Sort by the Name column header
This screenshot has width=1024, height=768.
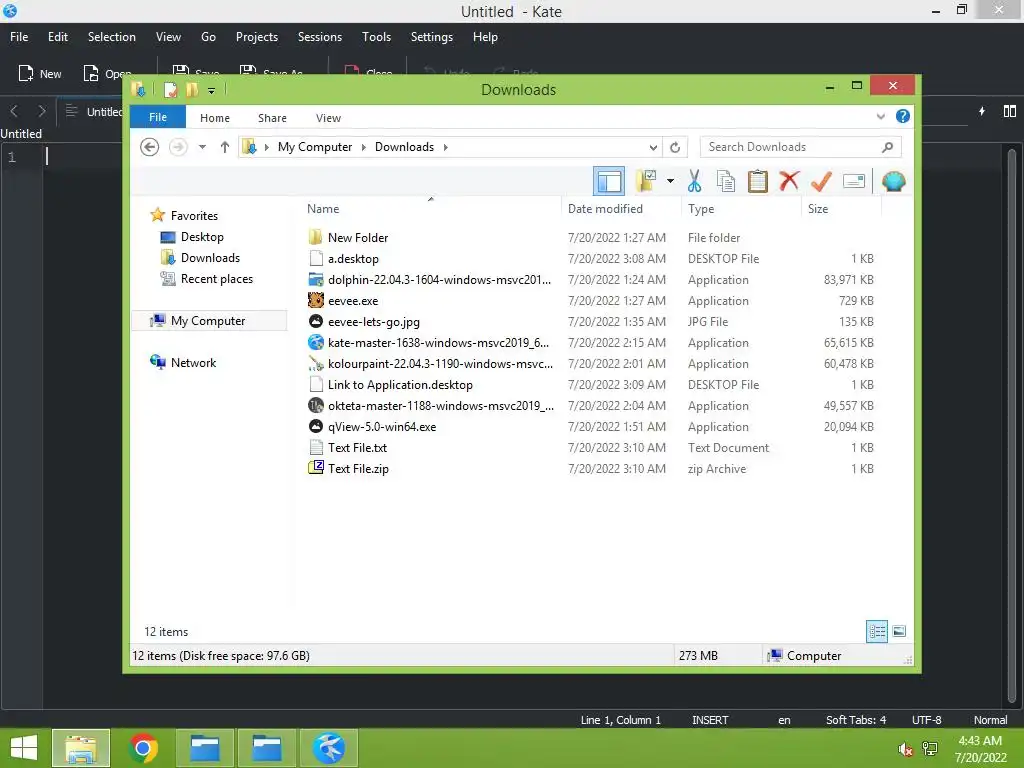coord(431,208)
